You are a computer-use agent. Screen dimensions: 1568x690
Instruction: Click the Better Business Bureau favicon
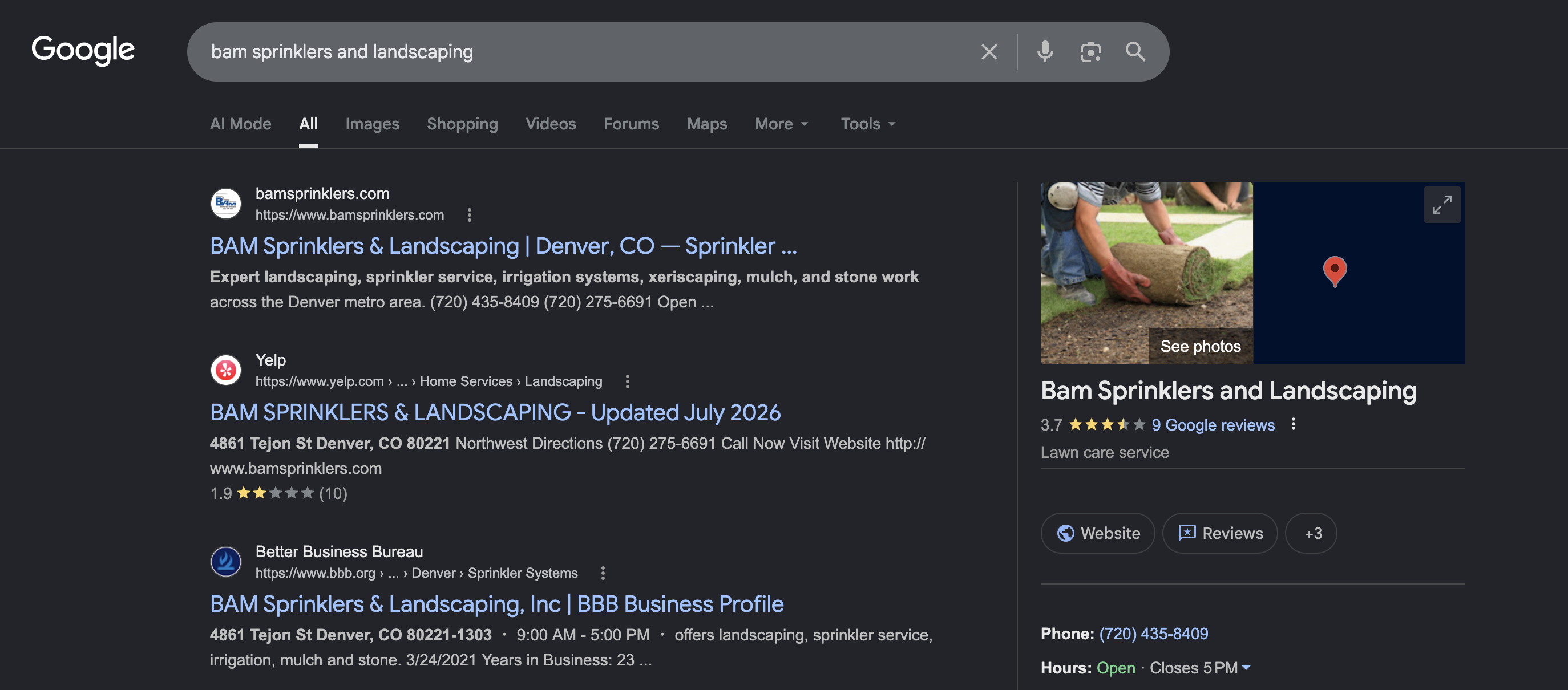(x=226, y=562)
